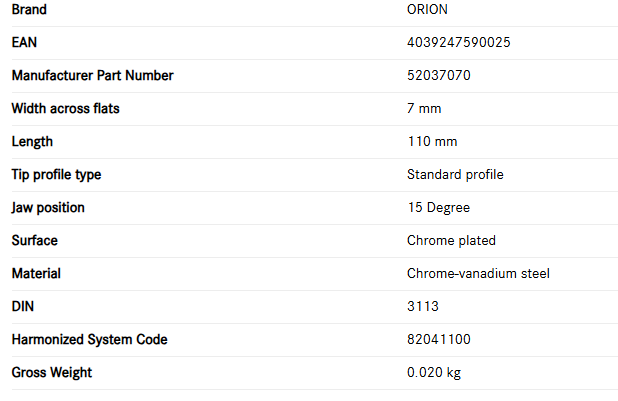Screen dimensions: 618x401
Task: Select Harmonized System Code 82041100
Action: click(x=439, y=339)
